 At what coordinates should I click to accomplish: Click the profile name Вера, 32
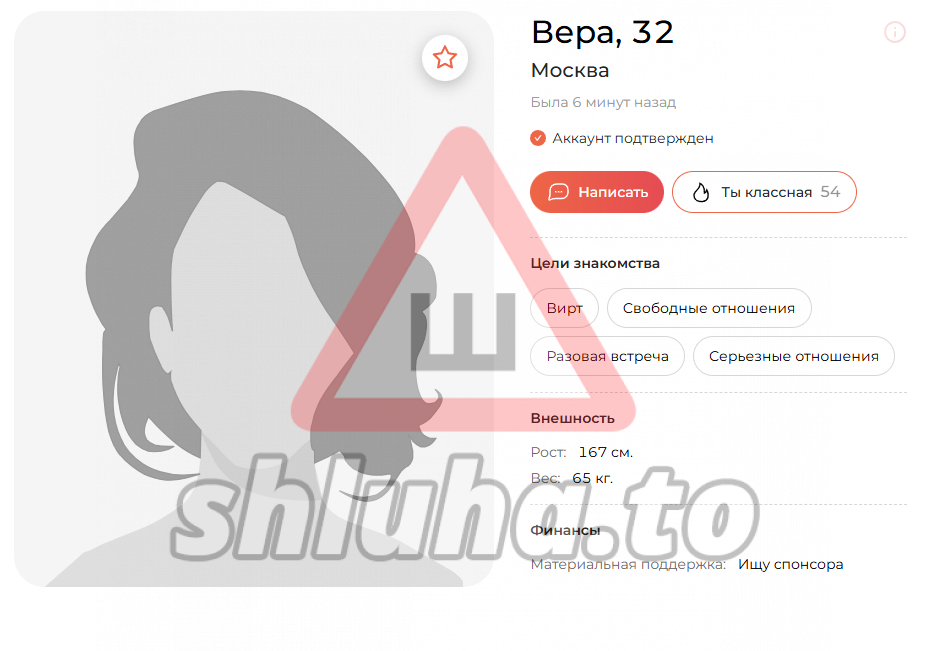point(602,33)
